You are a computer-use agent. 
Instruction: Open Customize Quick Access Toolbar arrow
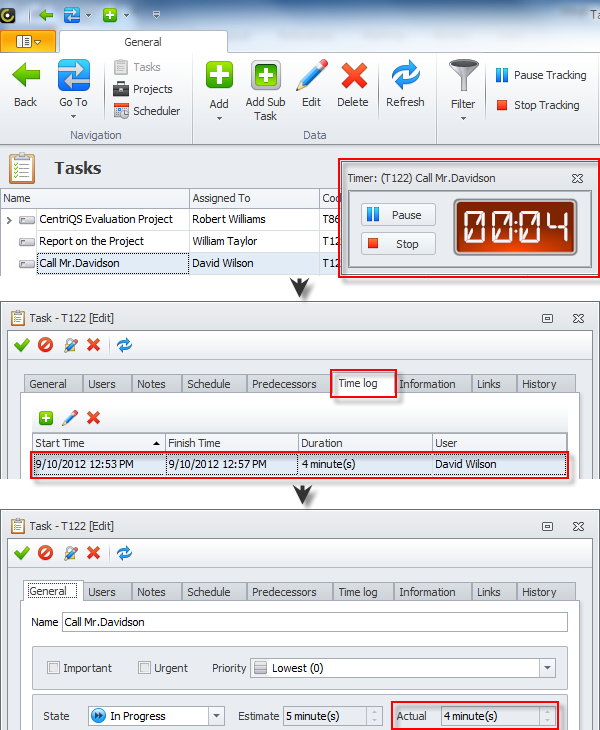[156, 15]
